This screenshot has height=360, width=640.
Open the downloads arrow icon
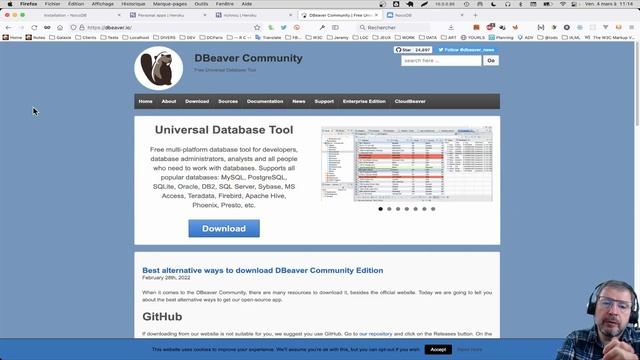pyautogui.click(x=451, y=27)
